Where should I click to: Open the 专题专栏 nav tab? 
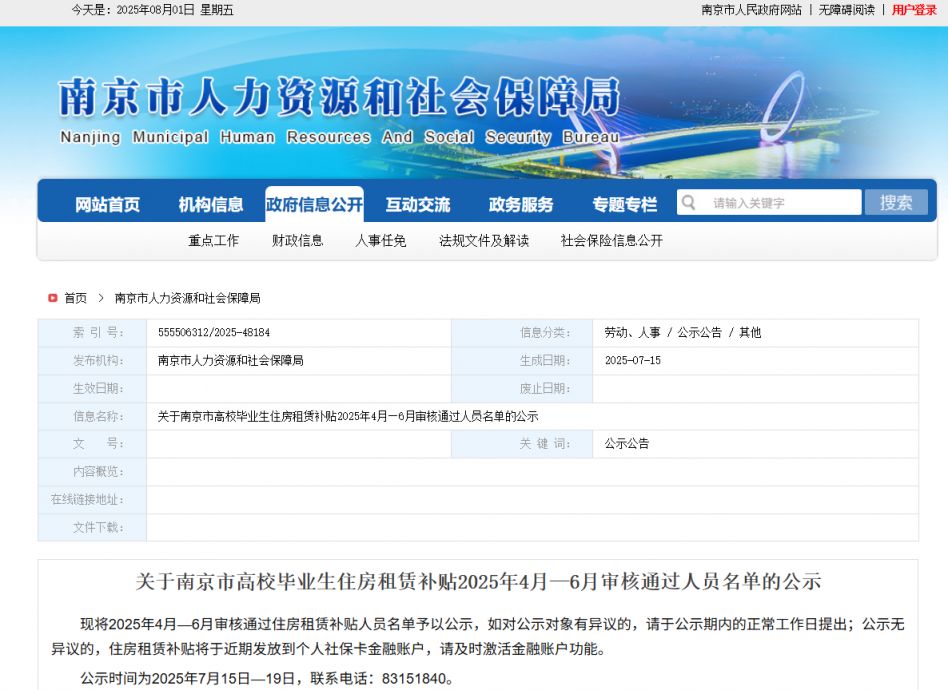click(x=625, y=204)
